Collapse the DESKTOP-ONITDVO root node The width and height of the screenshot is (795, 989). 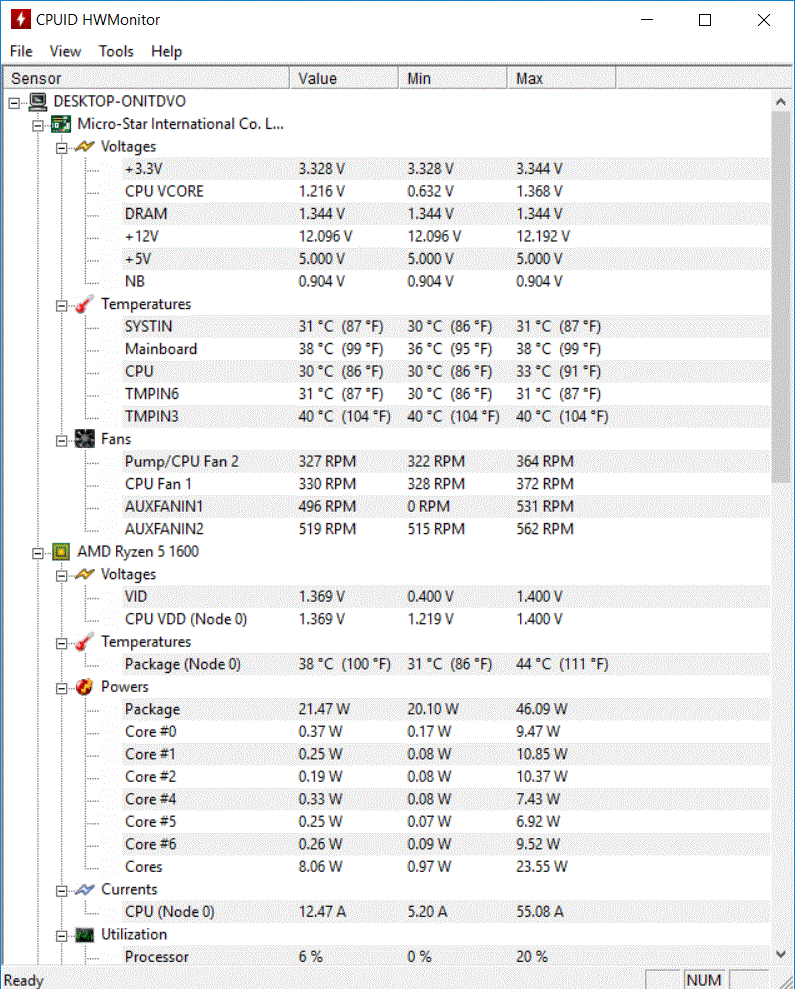tap(14, 101)
